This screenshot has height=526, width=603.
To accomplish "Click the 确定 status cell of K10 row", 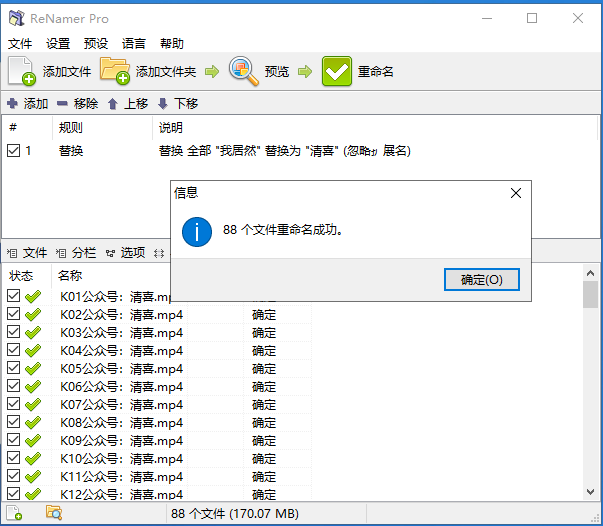I will 264,459.
